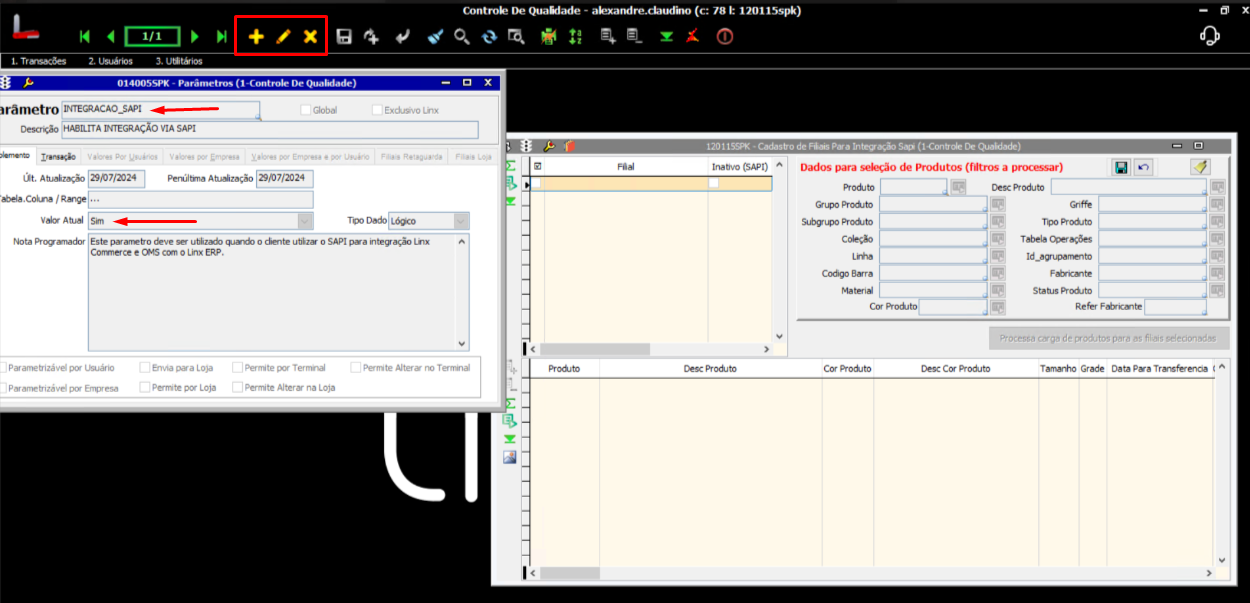Toggle the Global checkbox
The width and height of the screenshot is (1250, 603).
[306, 110]
